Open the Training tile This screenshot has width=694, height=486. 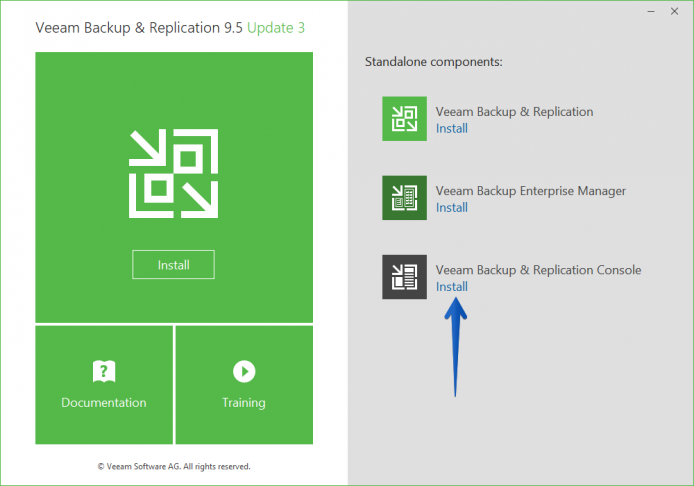244,385
